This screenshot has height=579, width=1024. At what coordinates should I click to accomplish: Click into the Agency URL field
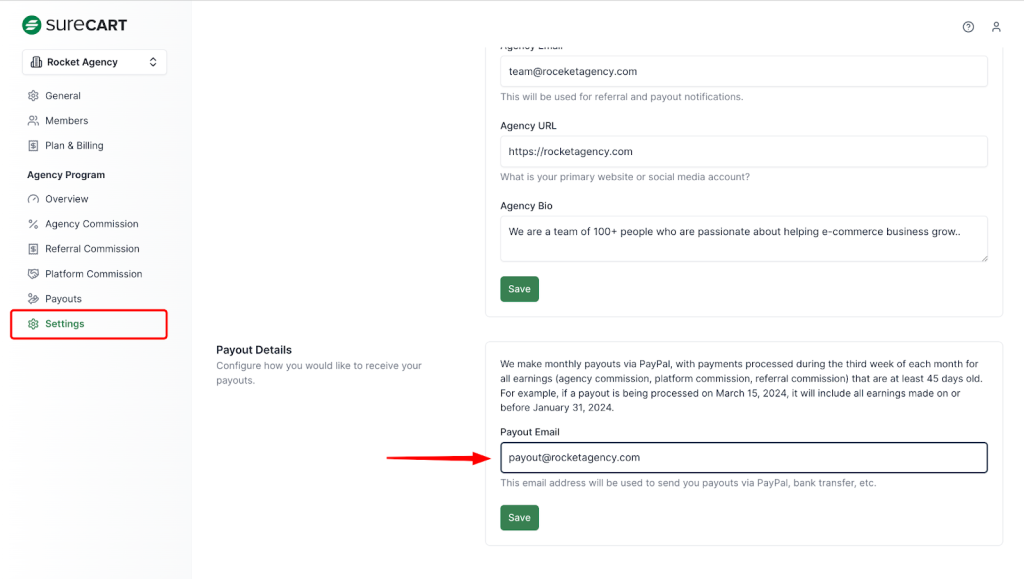(x=743, y=152)
